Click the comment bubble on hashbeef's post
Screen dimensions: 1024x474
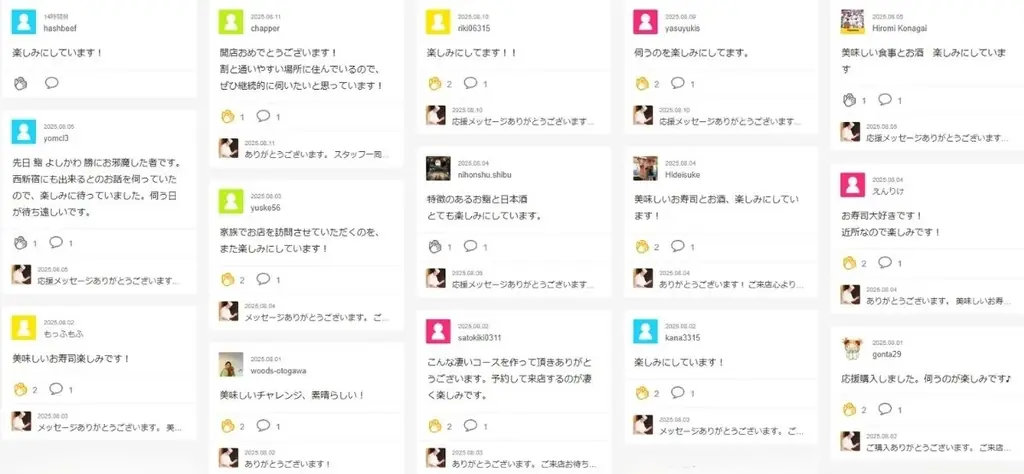52,83
